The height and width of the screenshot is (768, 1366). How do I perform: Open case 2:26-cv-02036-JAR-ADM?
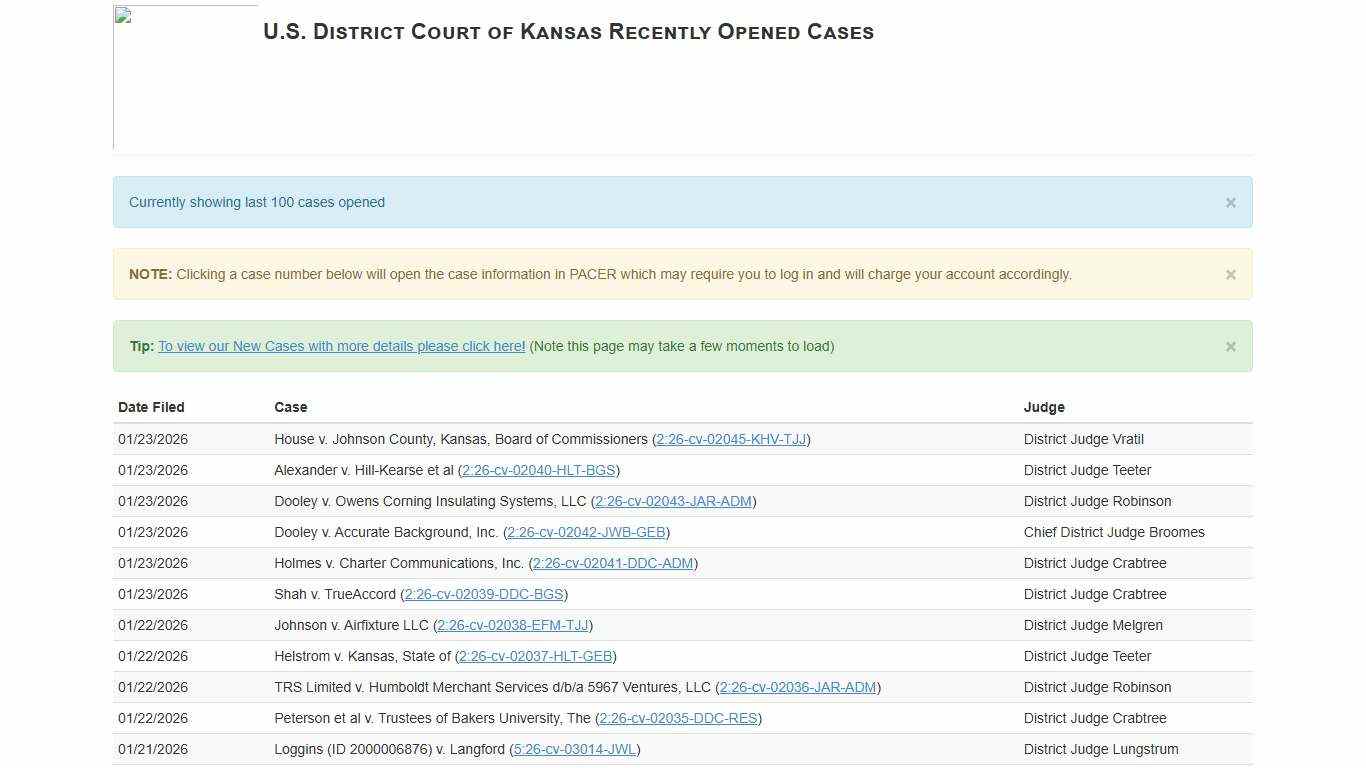[796, 687]
